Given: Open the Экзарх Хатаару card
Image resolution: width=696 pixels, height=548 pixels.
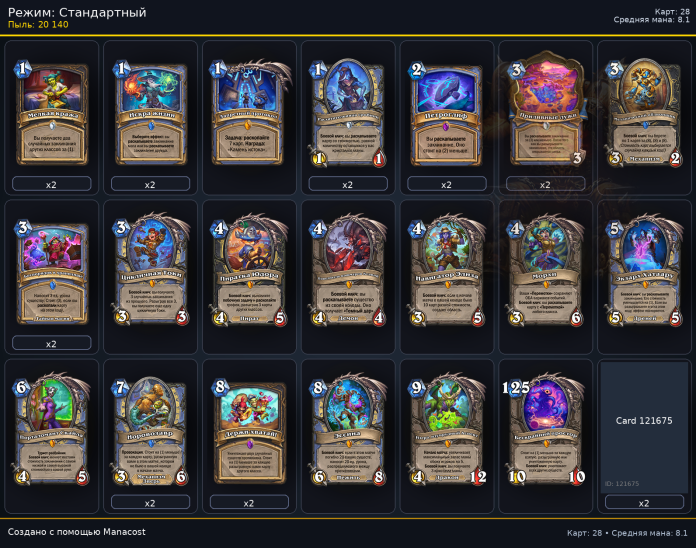Looking at the screenshot, I should click(644, 271).
